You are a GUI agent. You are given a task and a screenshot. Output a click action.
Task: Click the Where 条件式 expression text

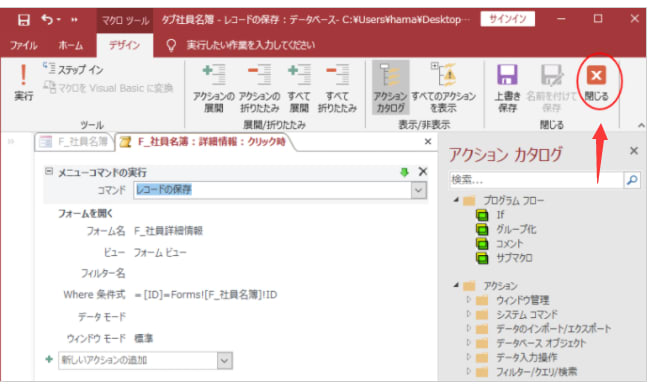coord(206,295)
